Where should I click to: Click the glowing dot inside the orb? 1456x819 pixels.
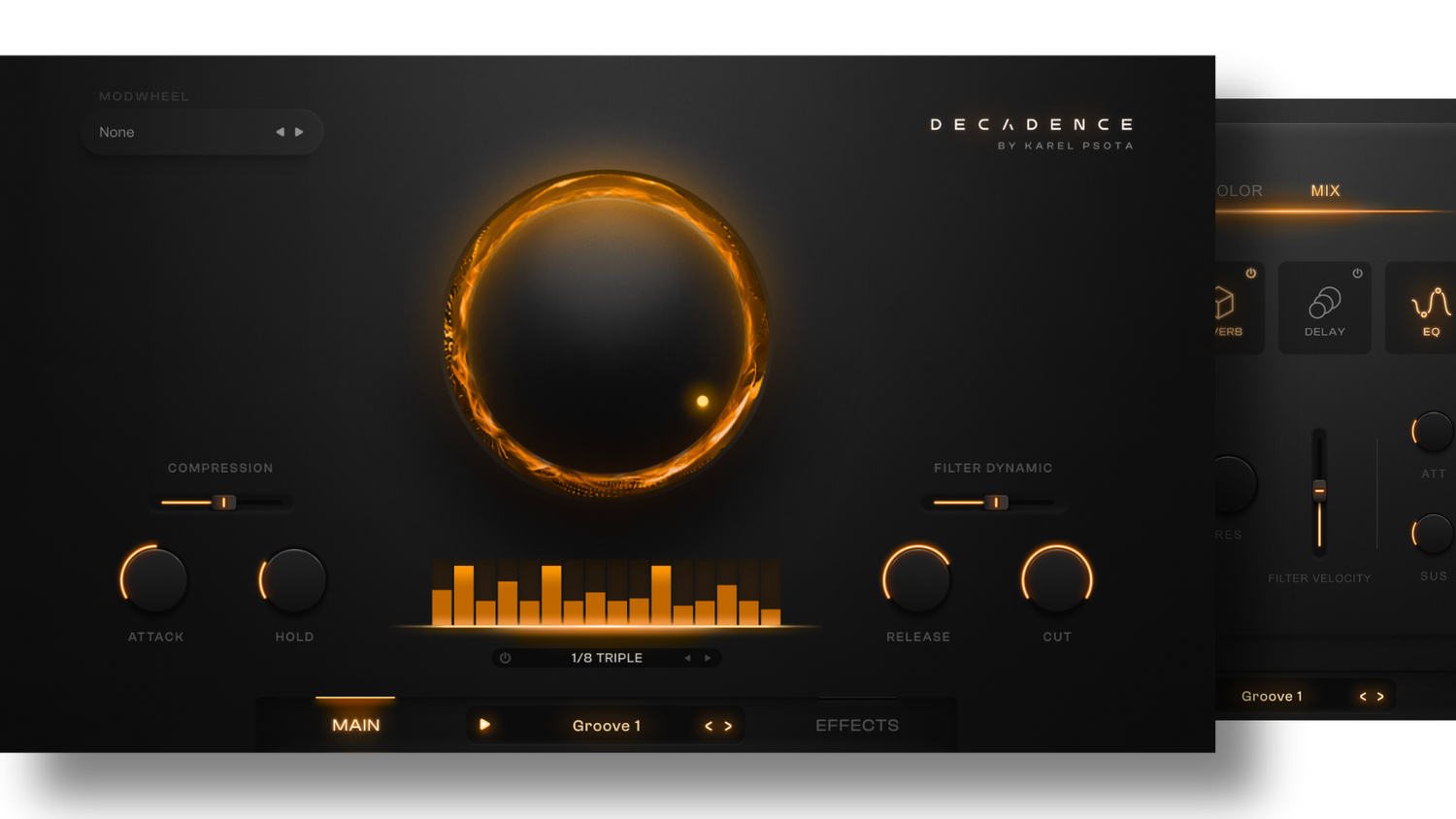[703, 401]
